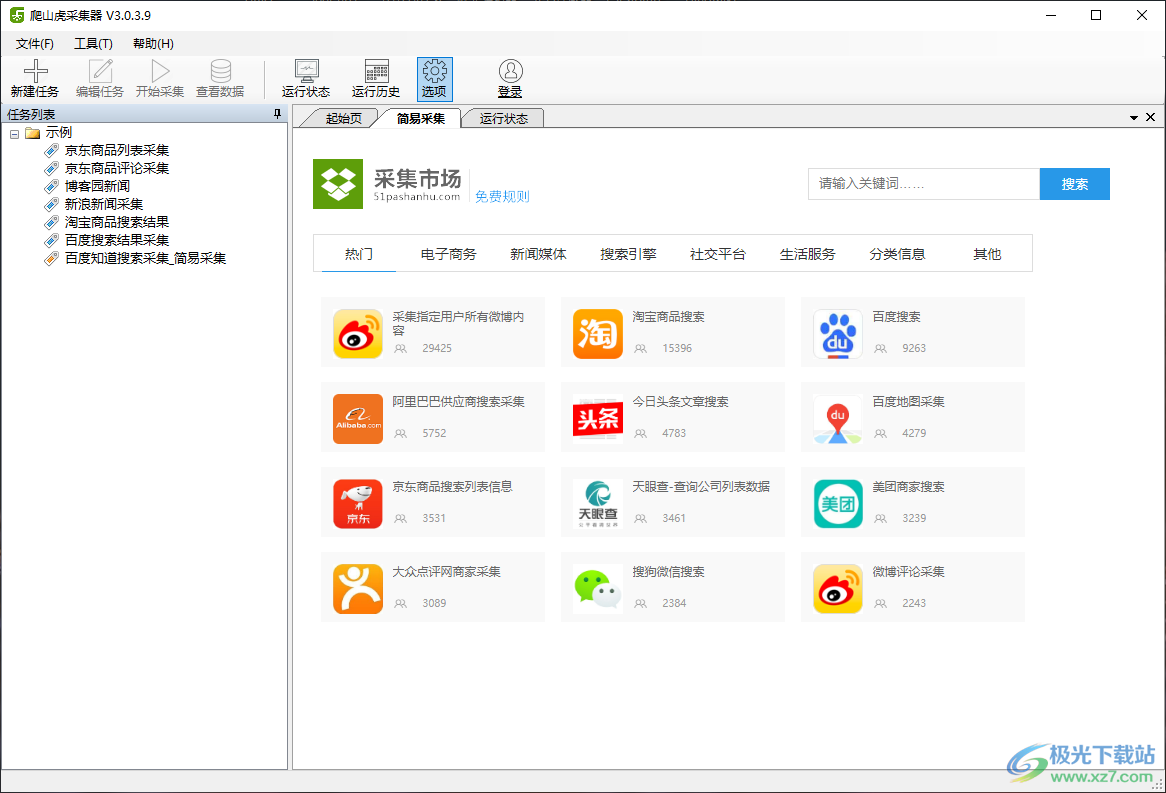This screenshot has width=1166, height=793.
Task: Open the tab list dropdown arrow
Action: 1134,118
